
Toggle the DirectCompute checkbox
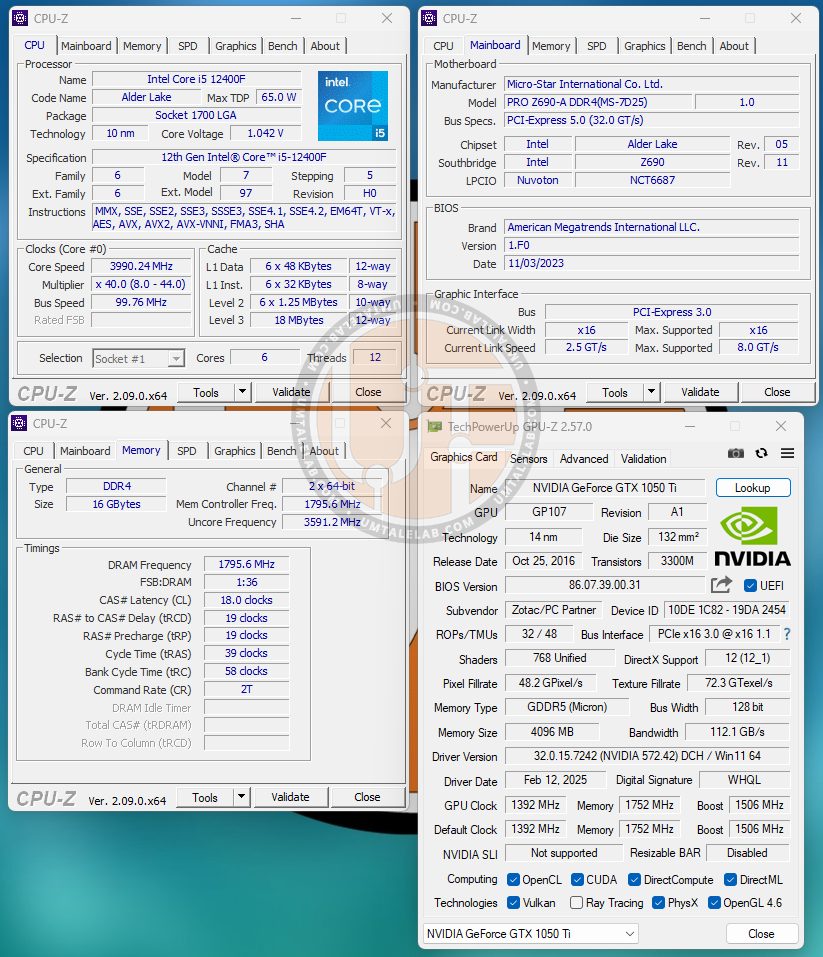[634, 879]
